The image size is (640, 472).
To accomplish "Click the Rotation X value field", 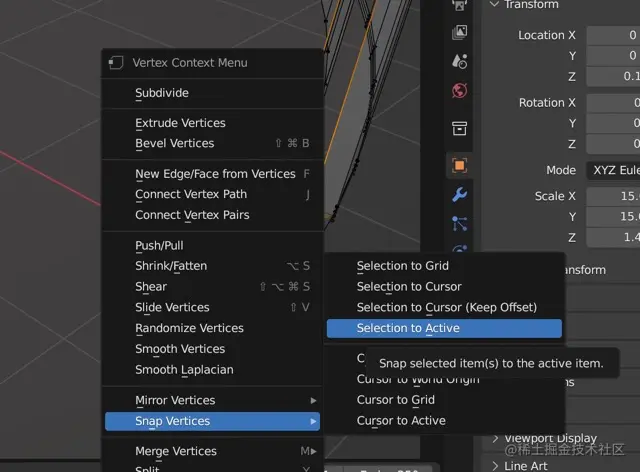I will point(612,102).
